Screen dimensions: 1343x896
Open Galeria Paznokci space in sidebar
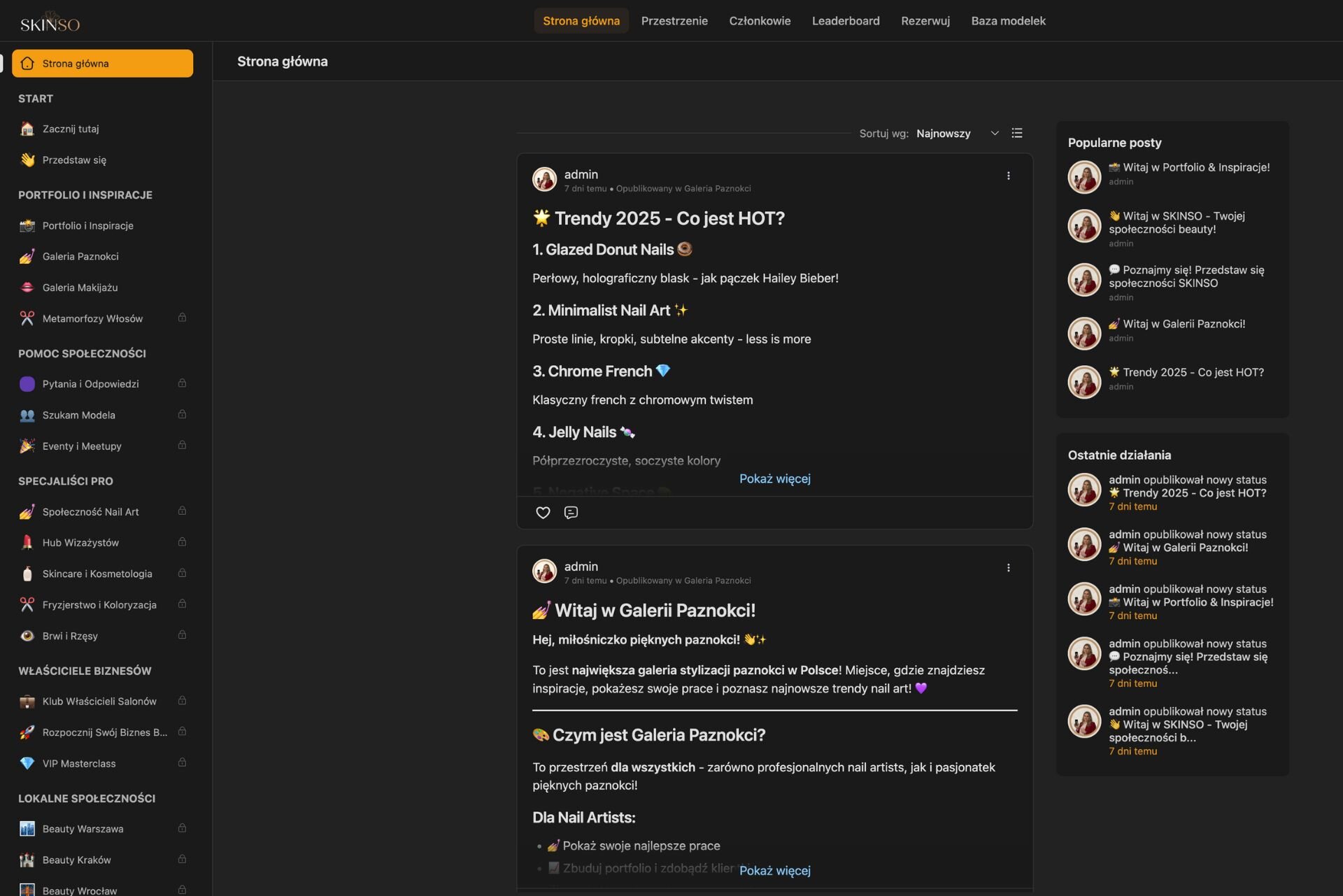tap(80, 257)
